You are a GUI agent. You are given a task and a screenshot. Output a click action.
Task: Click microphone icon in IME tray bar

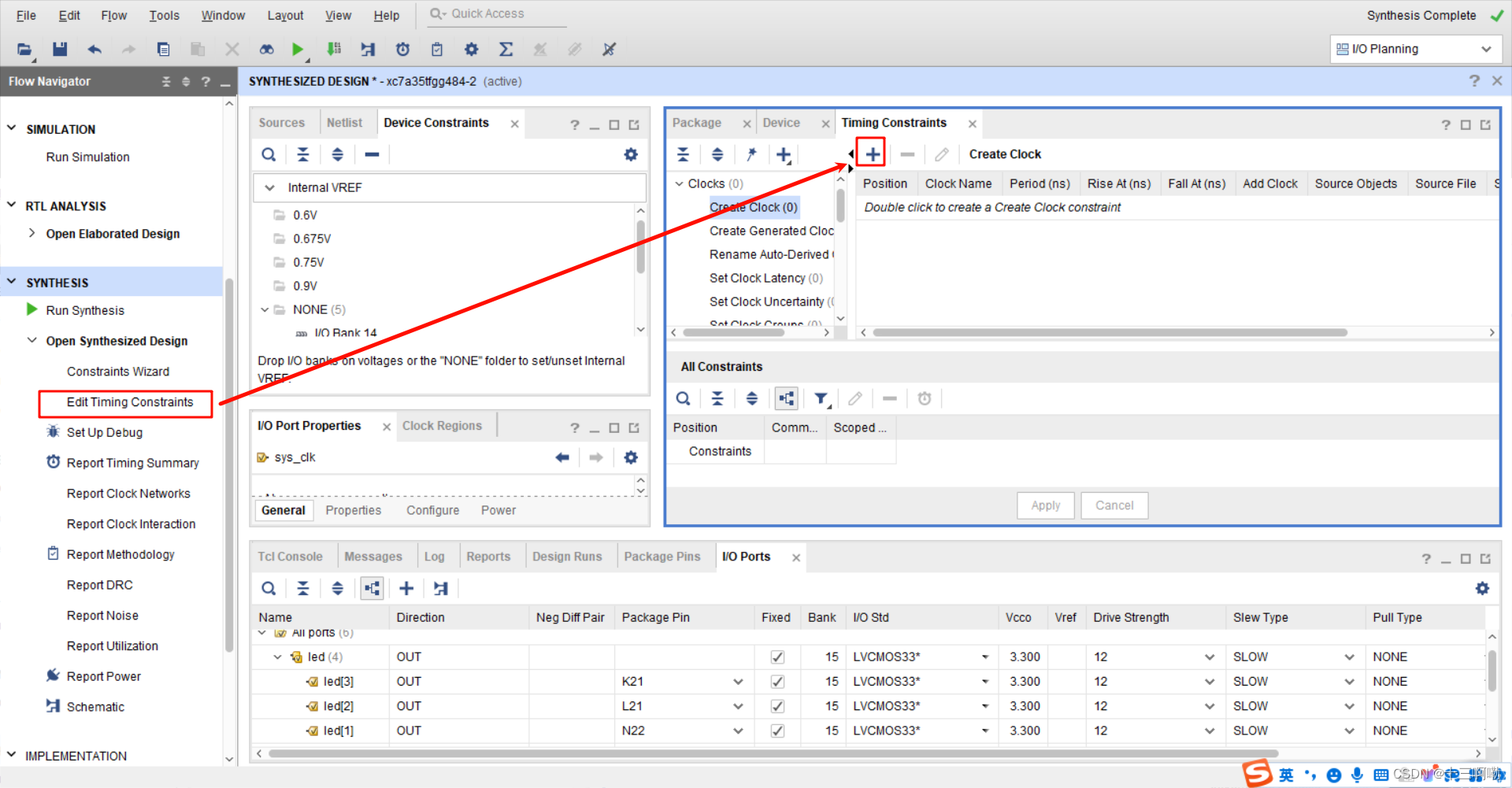click(x=1357, y=775)
